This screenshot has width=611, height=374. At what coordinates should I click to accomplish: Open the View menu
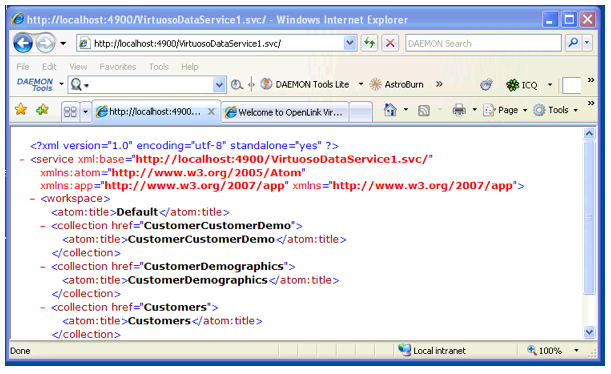coord(78,67)
